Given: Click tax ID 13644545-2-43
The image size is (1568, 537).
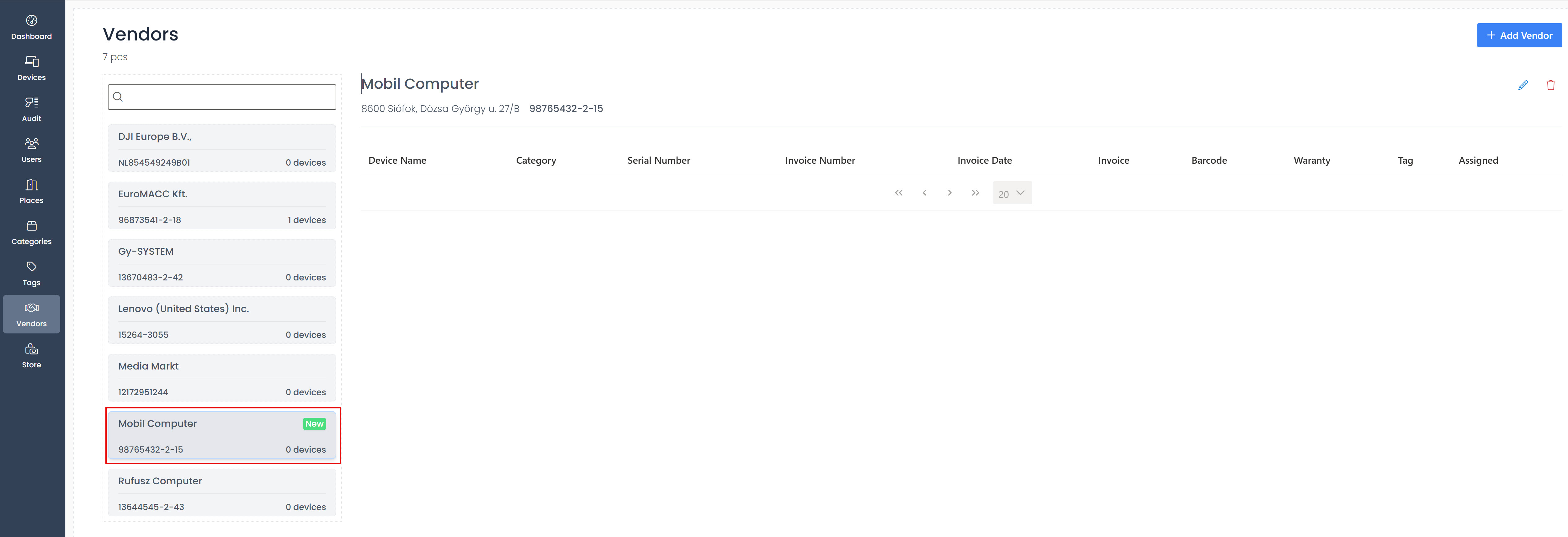Looking at the screenshot, I should pyautogui.click(x=151, y=507).
